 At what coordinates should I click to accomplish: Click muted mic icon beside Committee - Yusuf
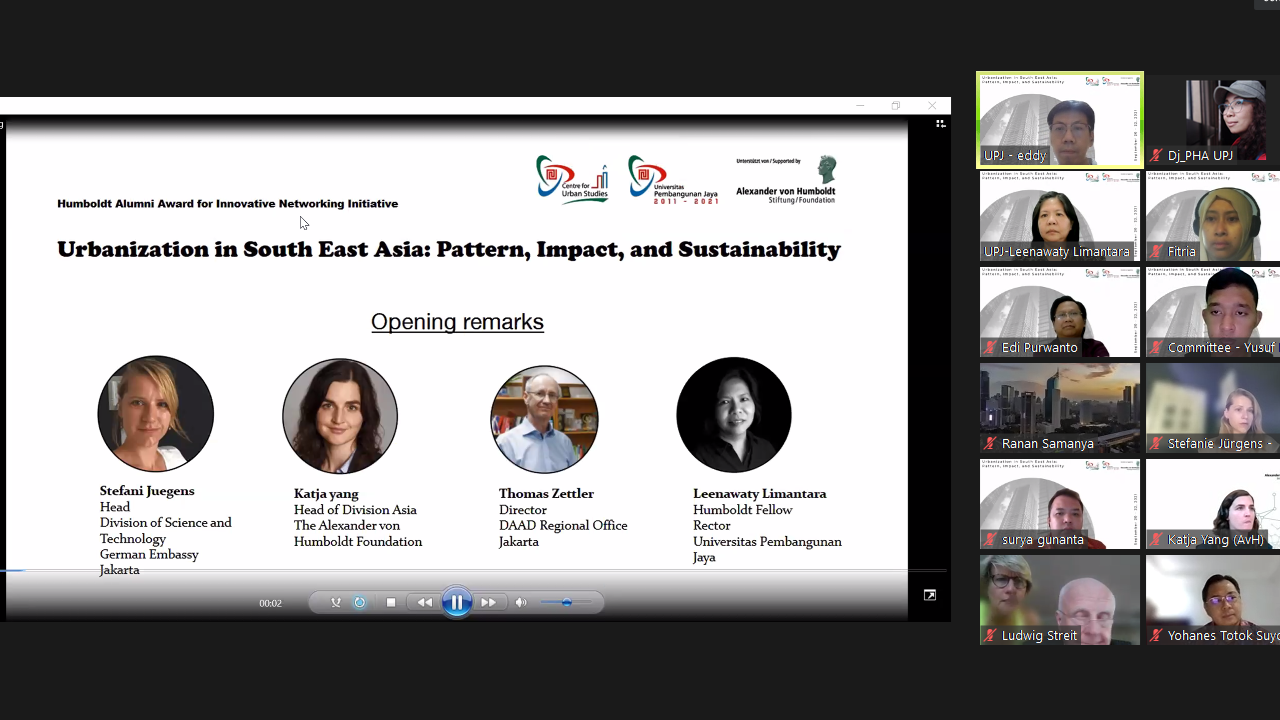[x=1157, y=348]
